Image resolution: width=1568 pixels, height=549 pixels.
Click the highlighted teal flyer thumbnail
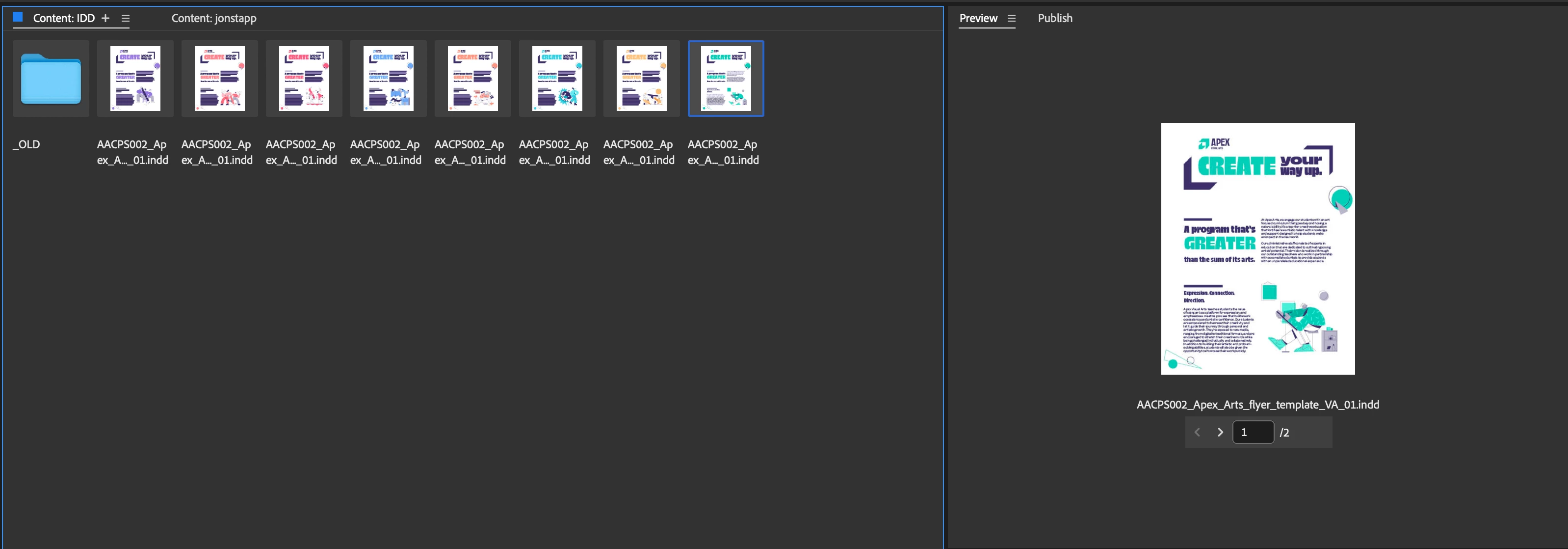click(x=726, y=79)
